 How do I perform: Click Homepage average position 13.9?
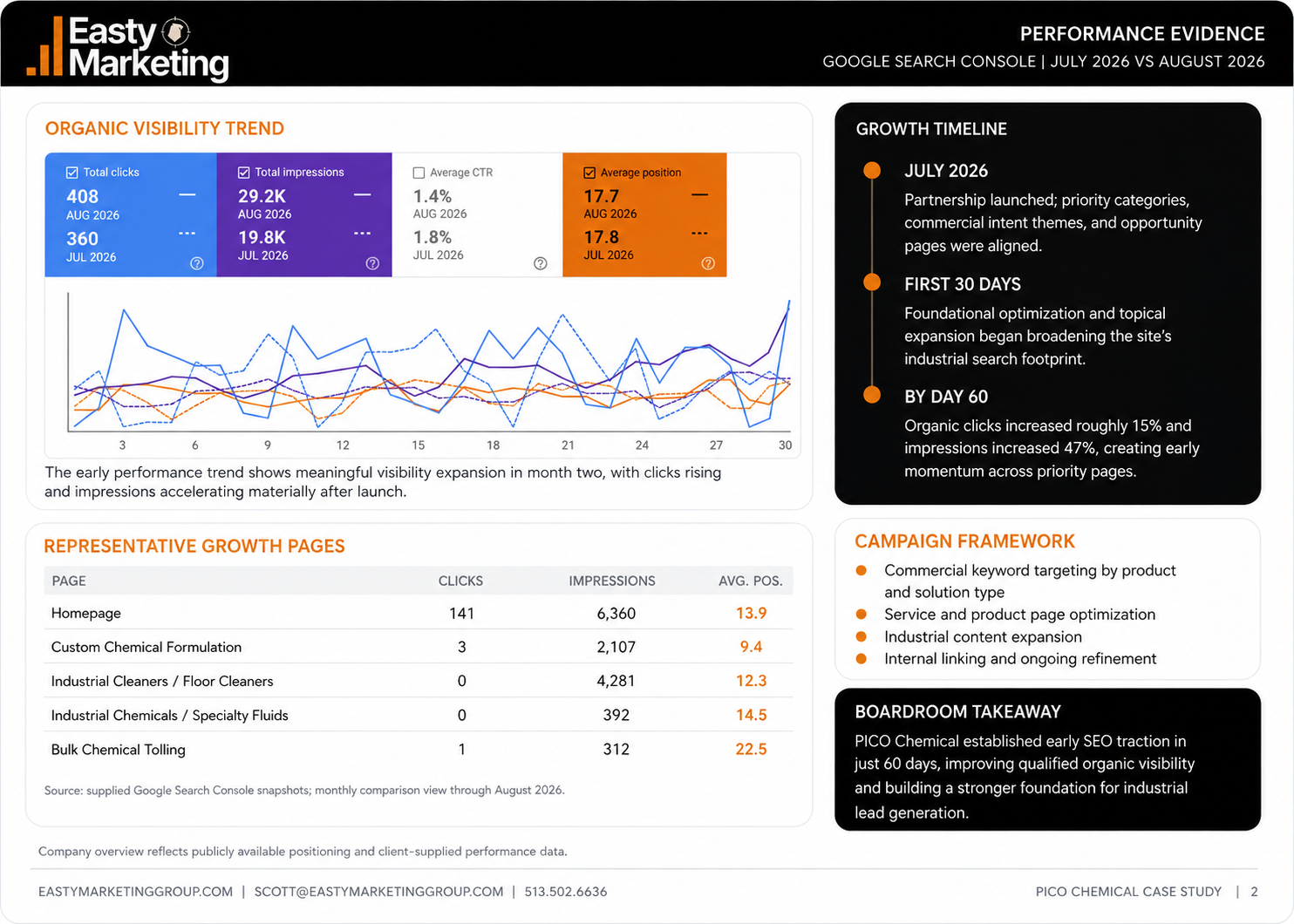[x=751, y=613]
